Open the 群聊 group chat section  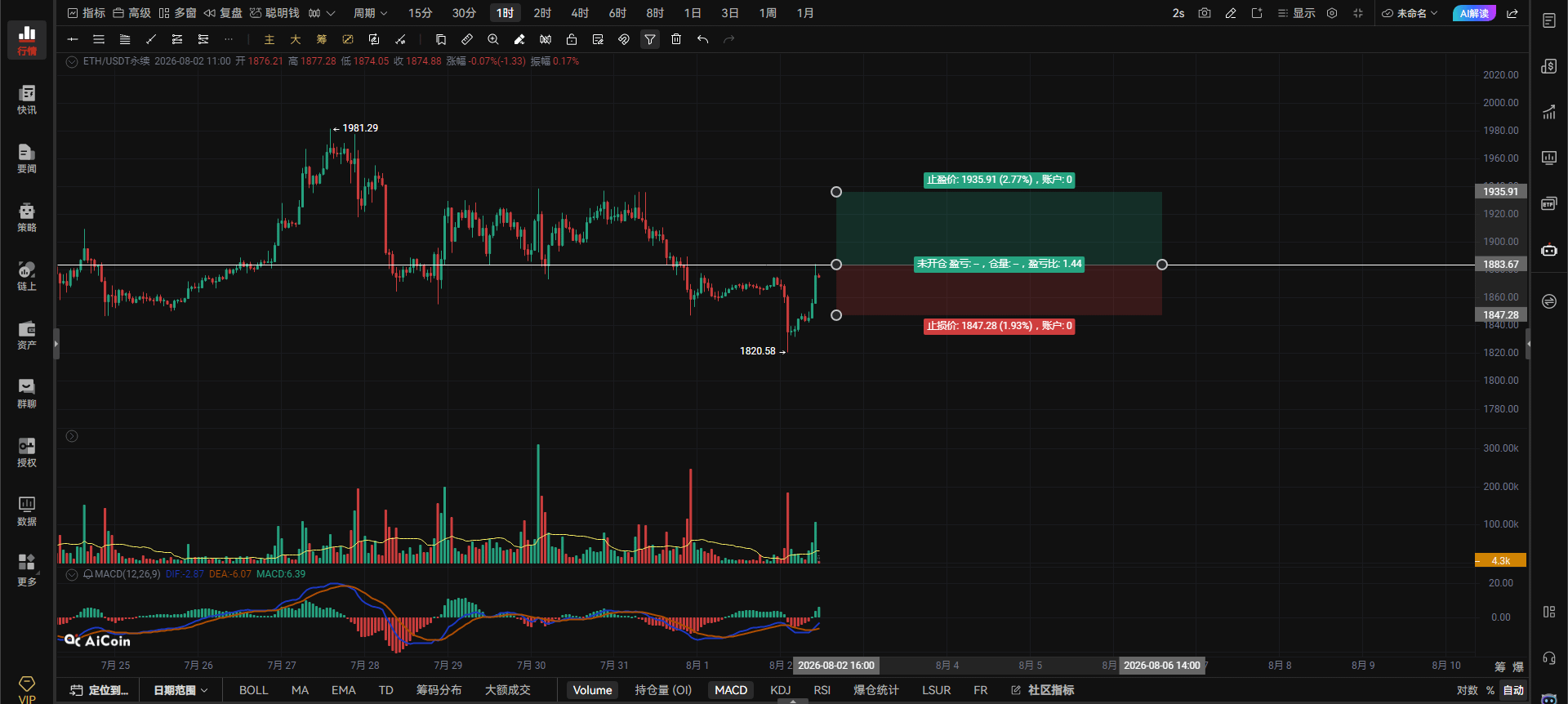(x=27, y=393)
